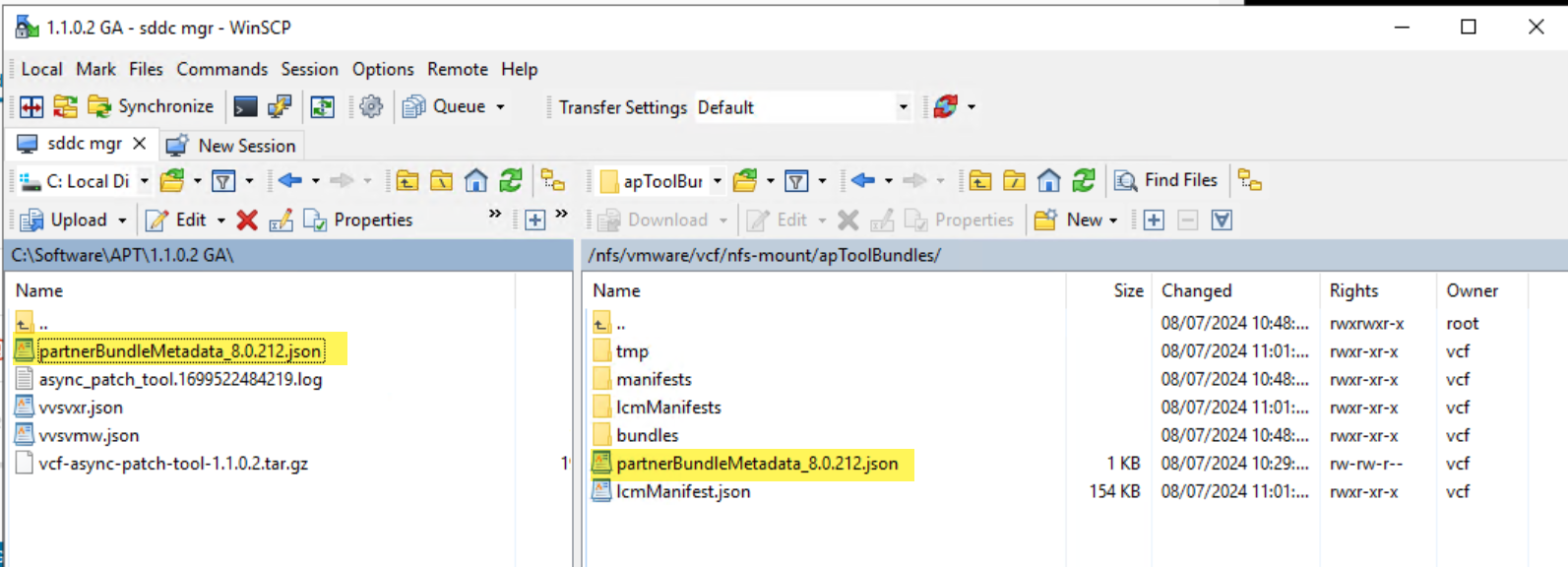Open Preferences gear icon
Image resolution: width=1568 pixels, height=567 pixels.
[x=371, y=106]
